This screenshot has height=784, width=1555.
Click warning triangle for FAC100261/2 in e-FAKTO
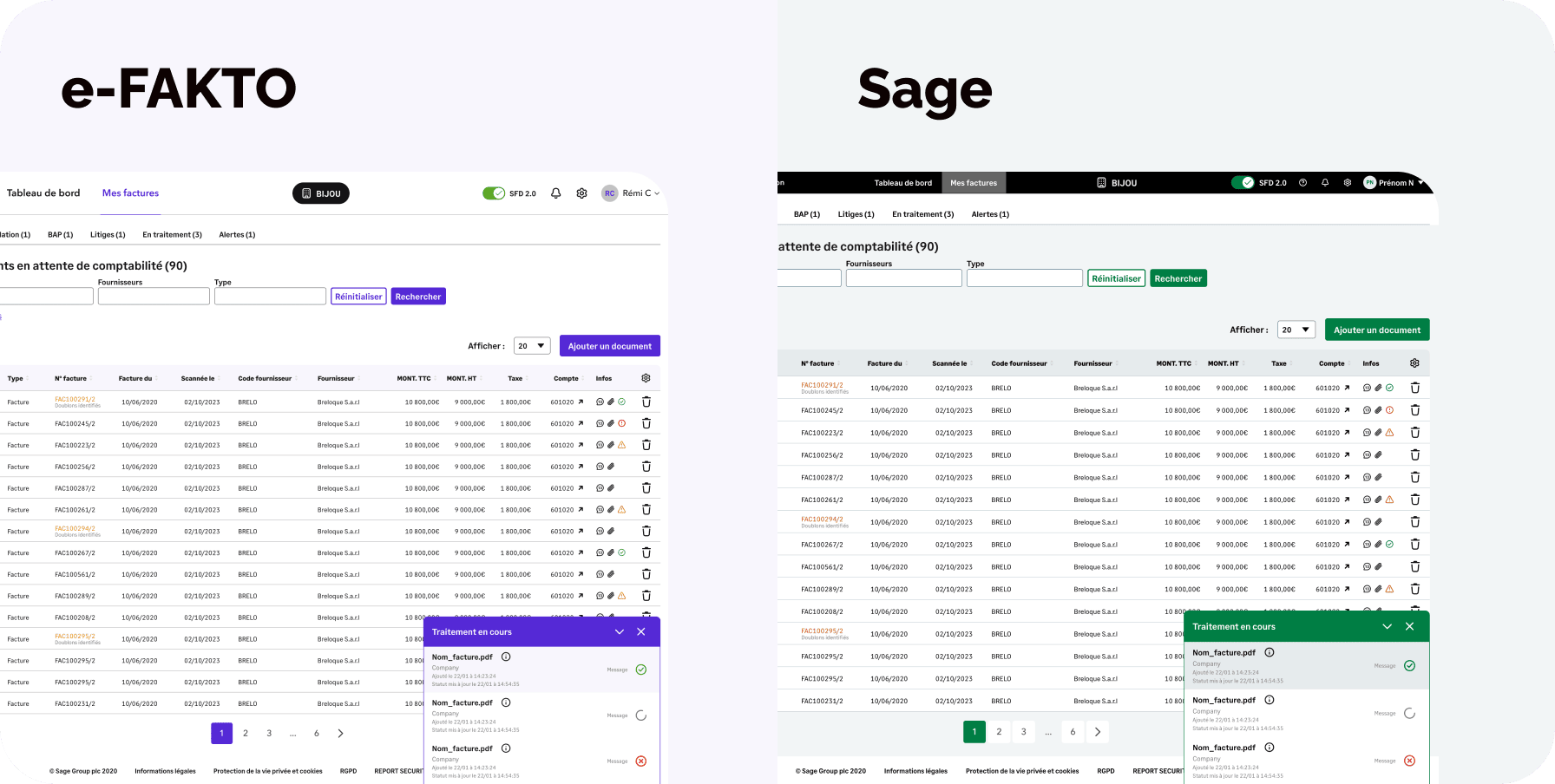(x=622, y=509)
